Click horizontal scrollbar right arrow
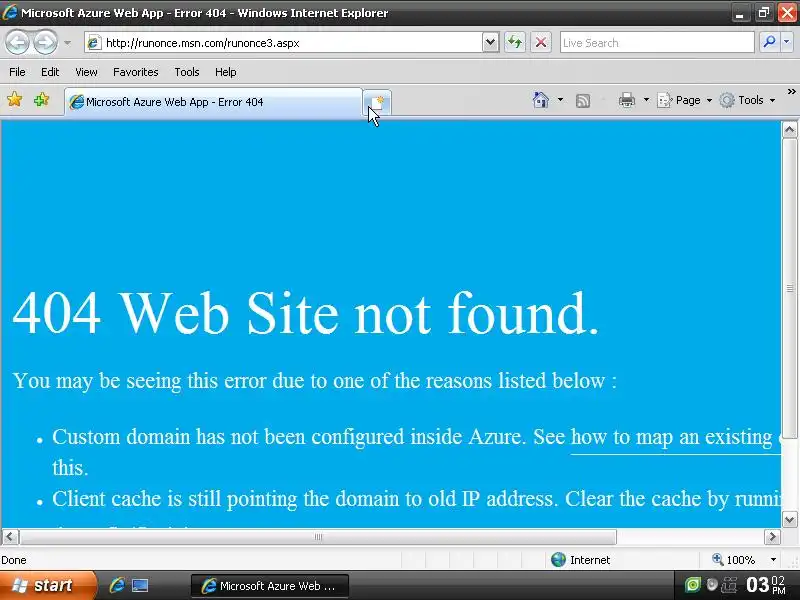Screen dimensions: 800x600 772,537
